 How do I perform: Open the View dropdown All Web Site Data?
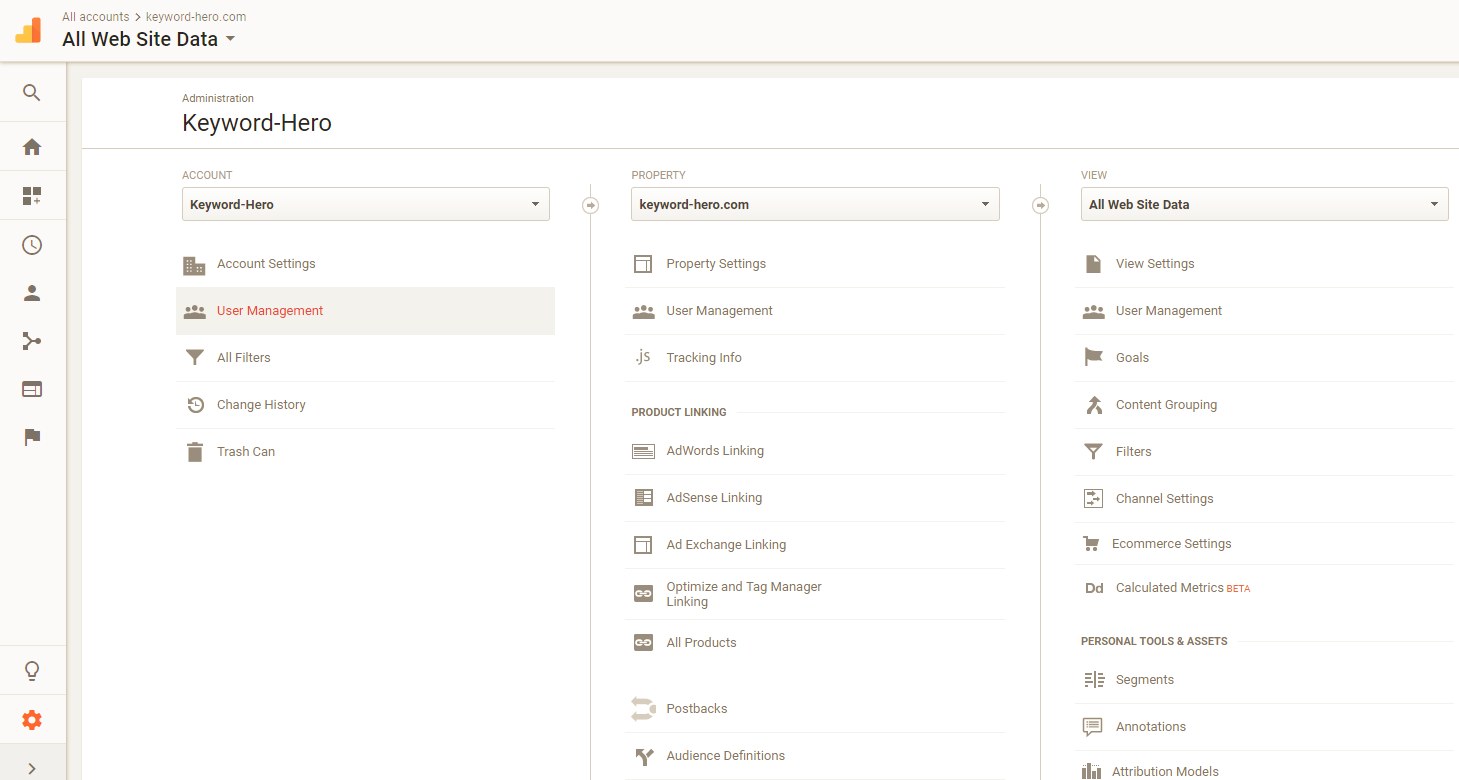pos(1265,204)
